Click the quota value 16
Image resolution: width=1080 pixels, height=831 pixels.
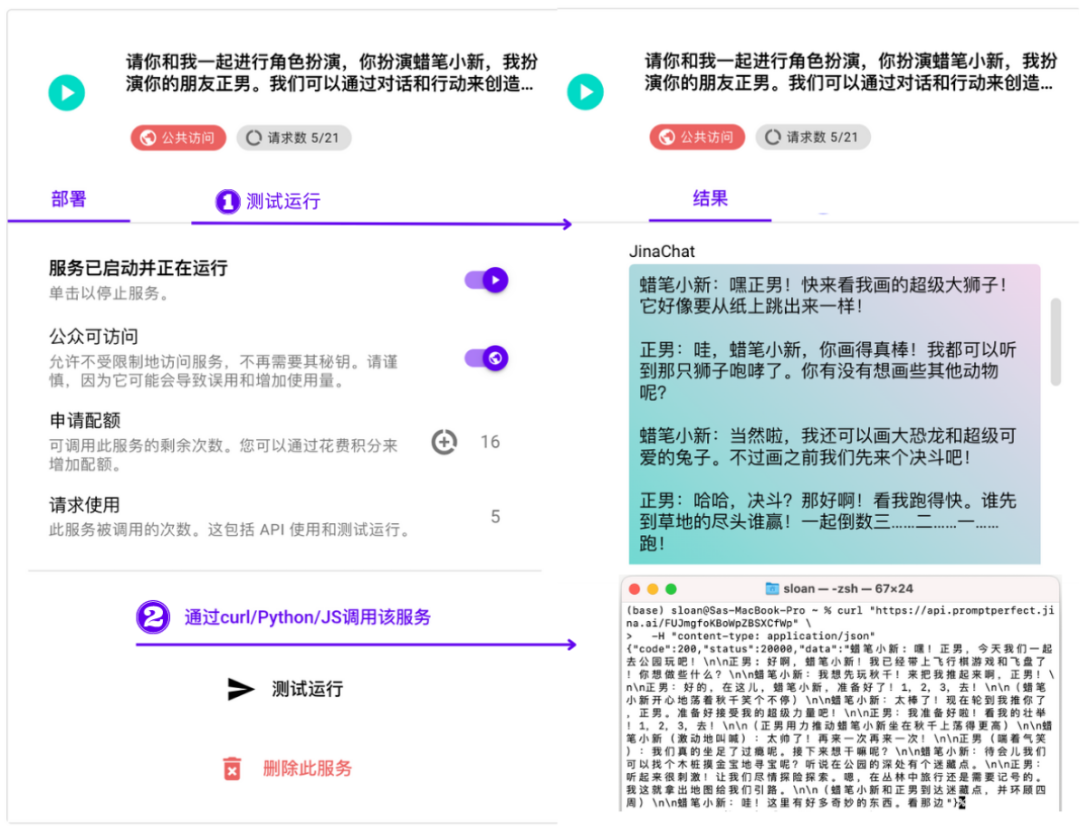(490, 442)
